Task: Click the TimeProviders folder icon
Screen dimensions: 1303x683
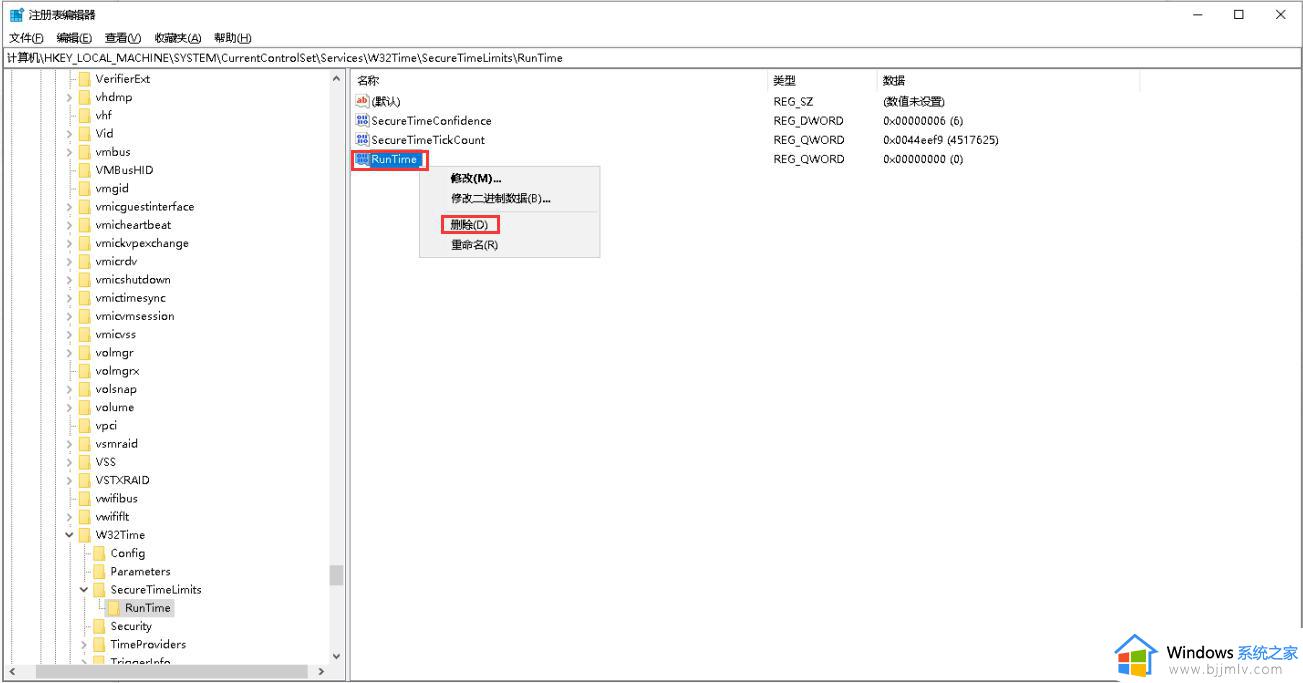Action: pyautogui.click(x=100, y=644)
